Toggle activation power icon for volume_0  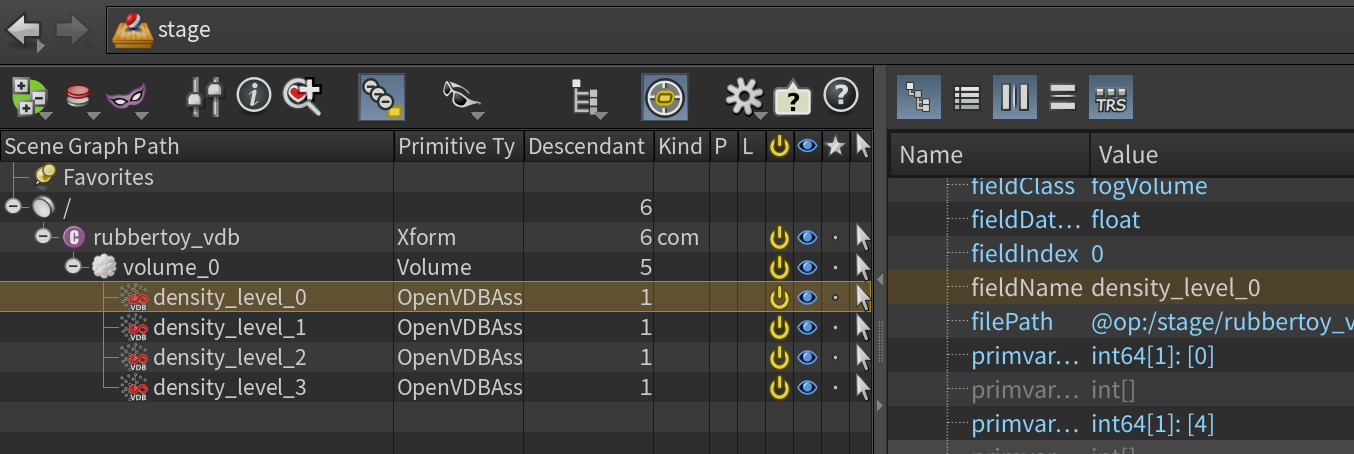779,268
